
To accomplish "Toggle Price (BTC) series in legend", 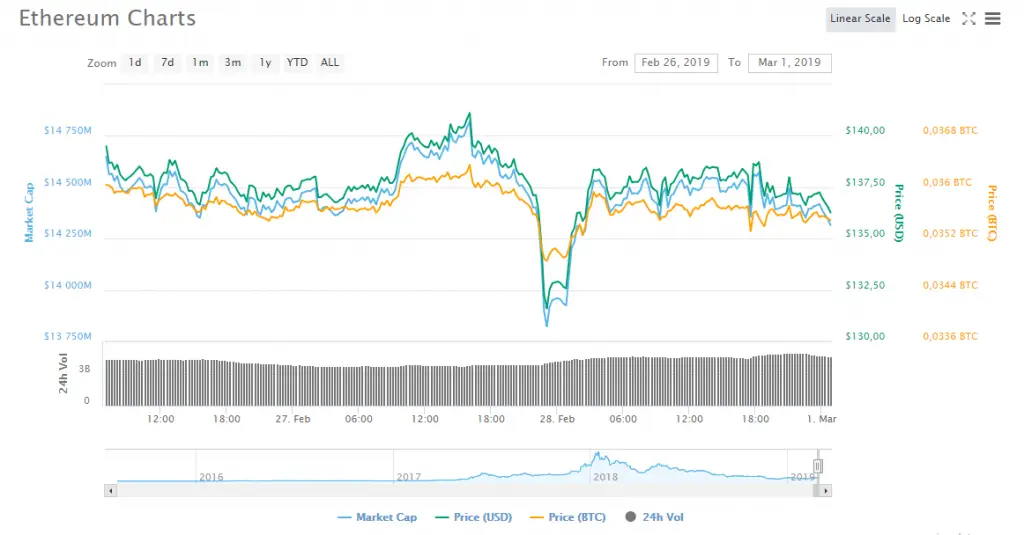I will point(568,517).
